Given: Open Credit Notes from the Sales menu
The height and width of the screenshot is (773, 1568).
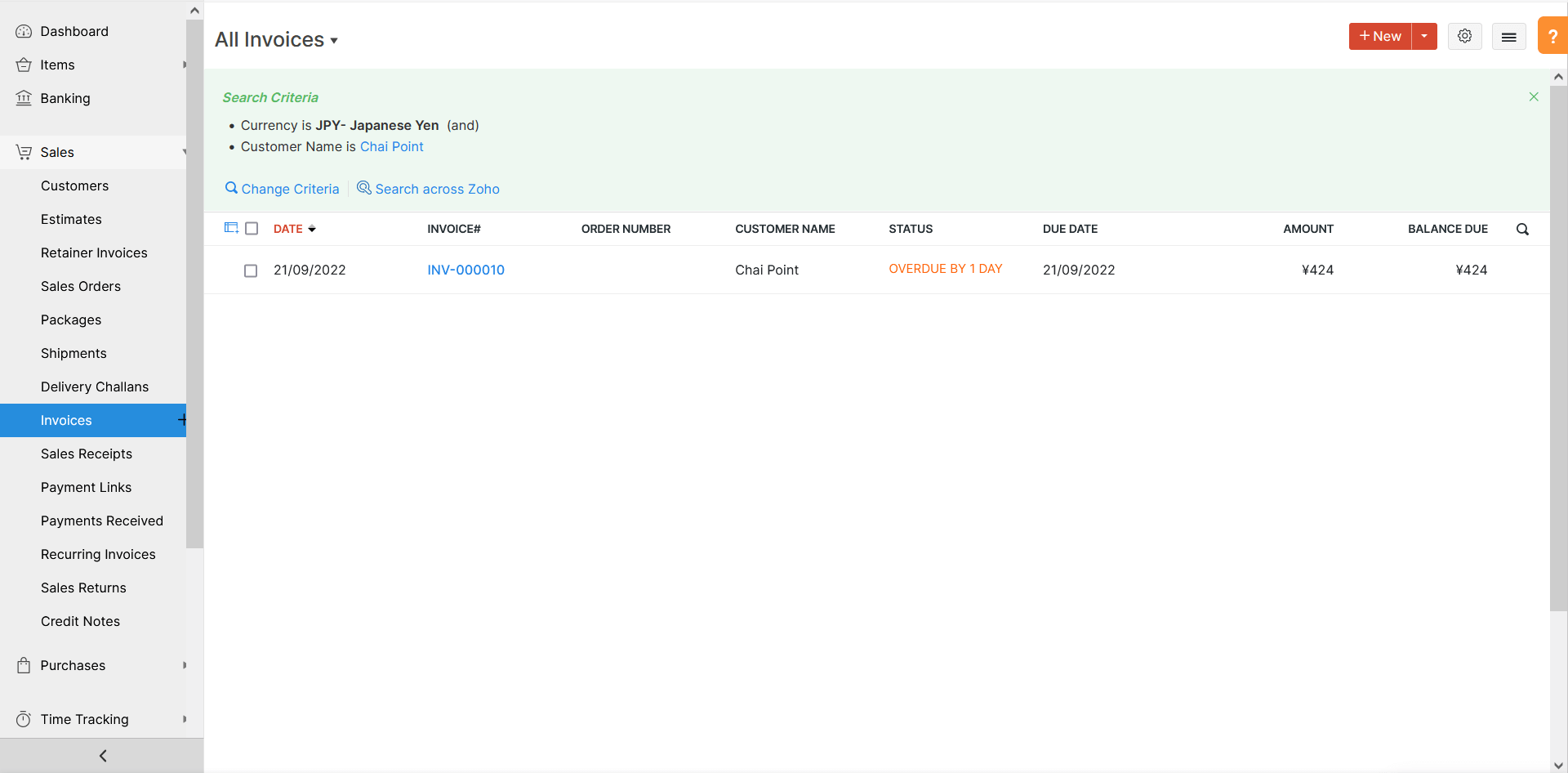Looking at the screenshot, I should (x=80, y=621).
